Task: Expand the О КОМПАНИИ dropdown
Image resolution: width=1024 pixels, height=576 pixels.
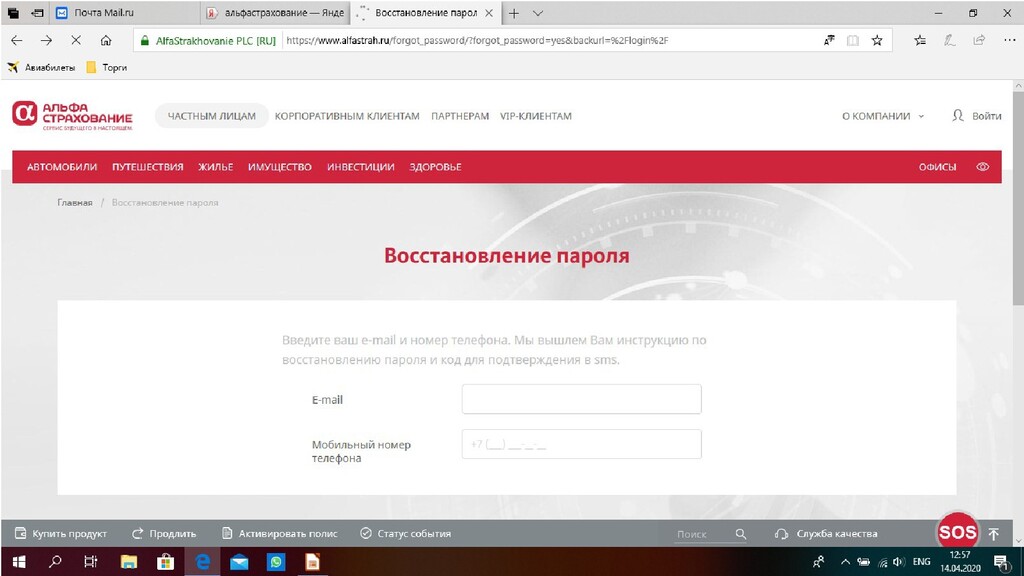Action: (x=883, y=116)
